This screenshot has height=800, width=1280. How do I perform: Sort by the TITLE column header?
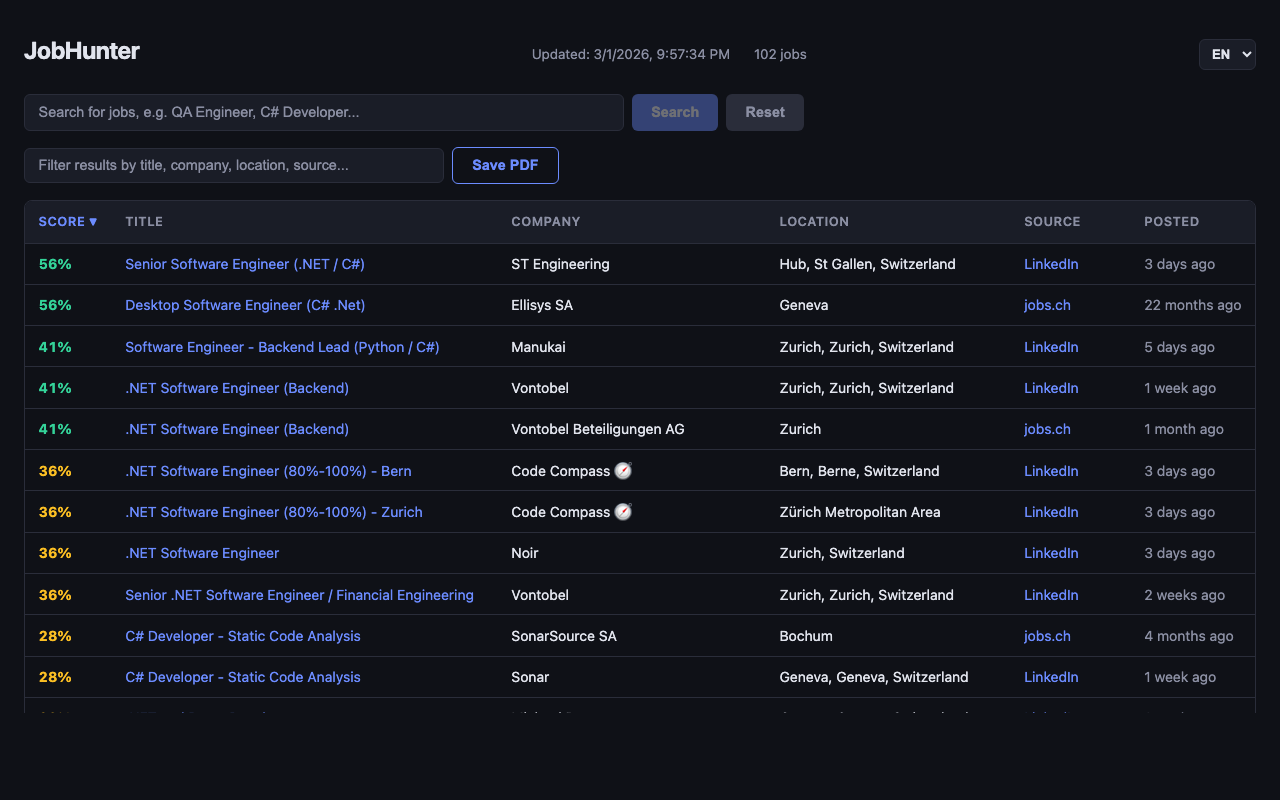144,222
